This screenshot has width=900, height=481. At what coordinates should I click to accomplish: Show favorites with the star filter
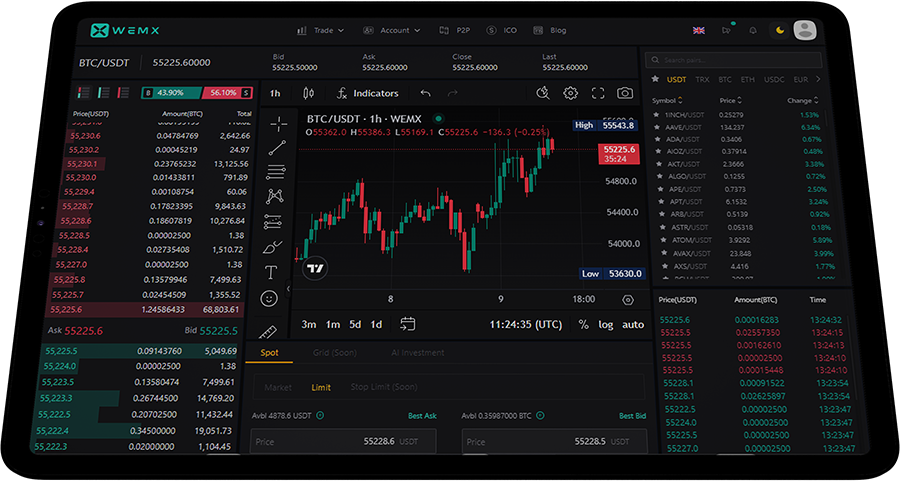[x=655, y=79]
